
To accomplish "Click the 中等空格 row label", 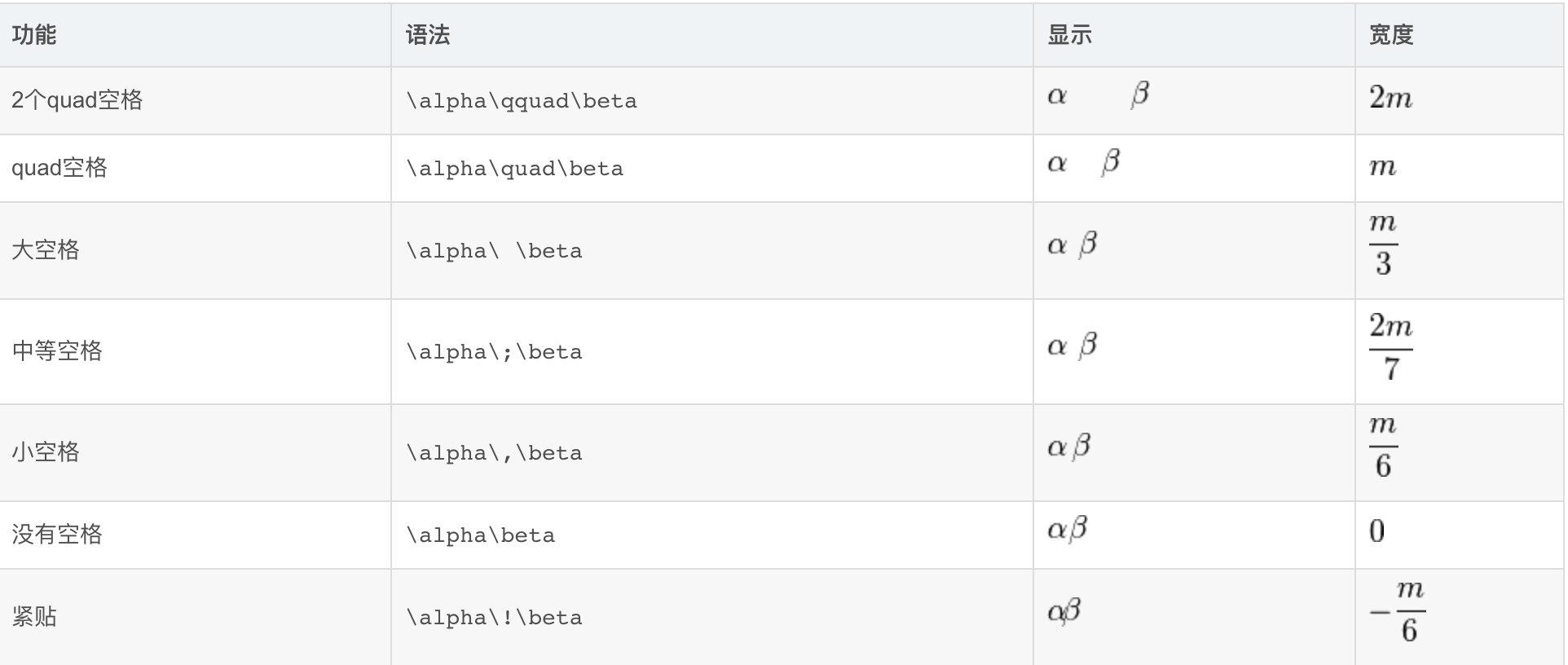I will coord(57,351).
